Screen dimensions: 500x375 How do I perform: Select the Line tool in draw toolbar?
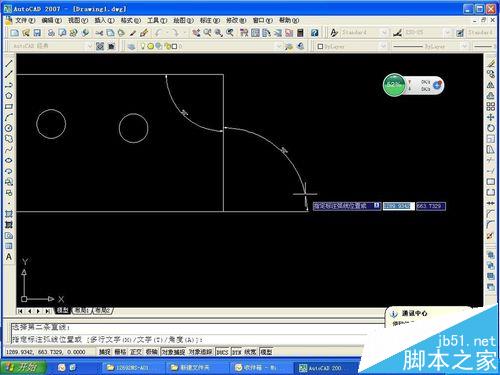9,63
